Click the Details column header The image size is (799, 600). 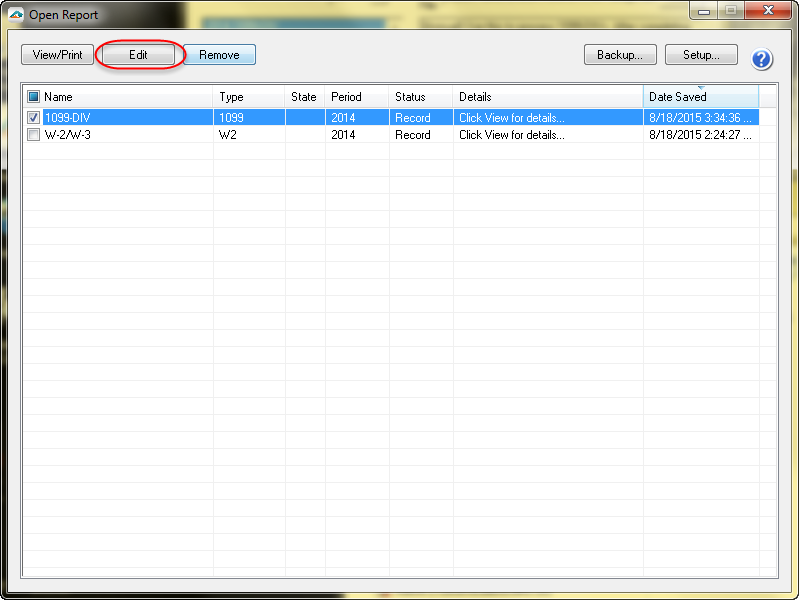(x=546, y=97)
